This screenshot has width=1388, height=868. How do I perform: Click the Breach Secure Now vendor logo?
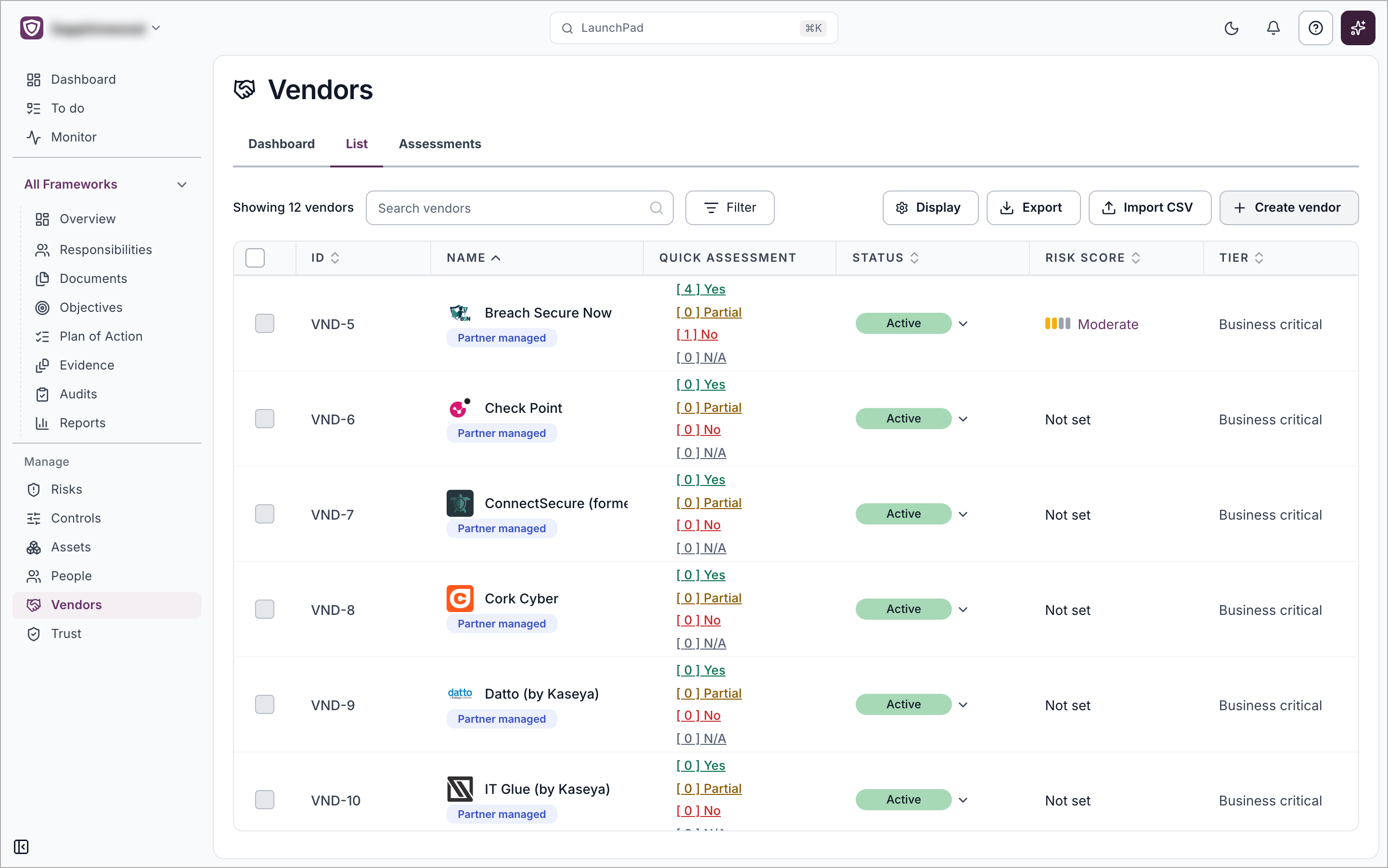[460, 313]
